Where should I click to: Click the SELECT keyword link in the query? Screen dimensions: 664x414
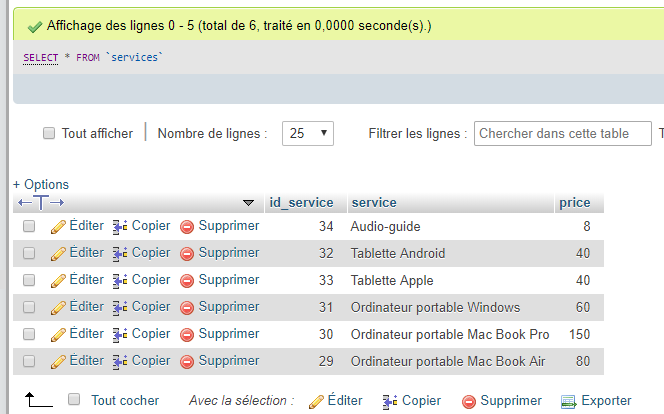click(x=41, y=58)
